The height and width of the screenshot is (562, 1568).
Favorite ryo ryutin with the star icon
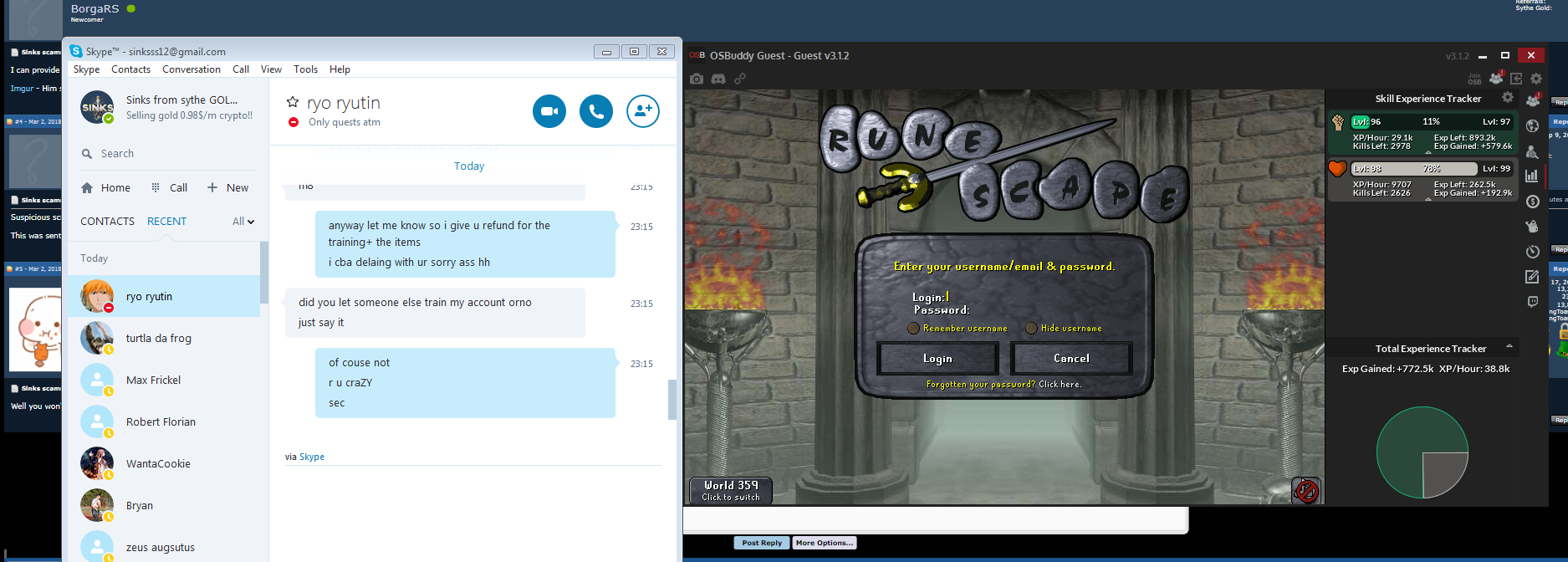293,102
